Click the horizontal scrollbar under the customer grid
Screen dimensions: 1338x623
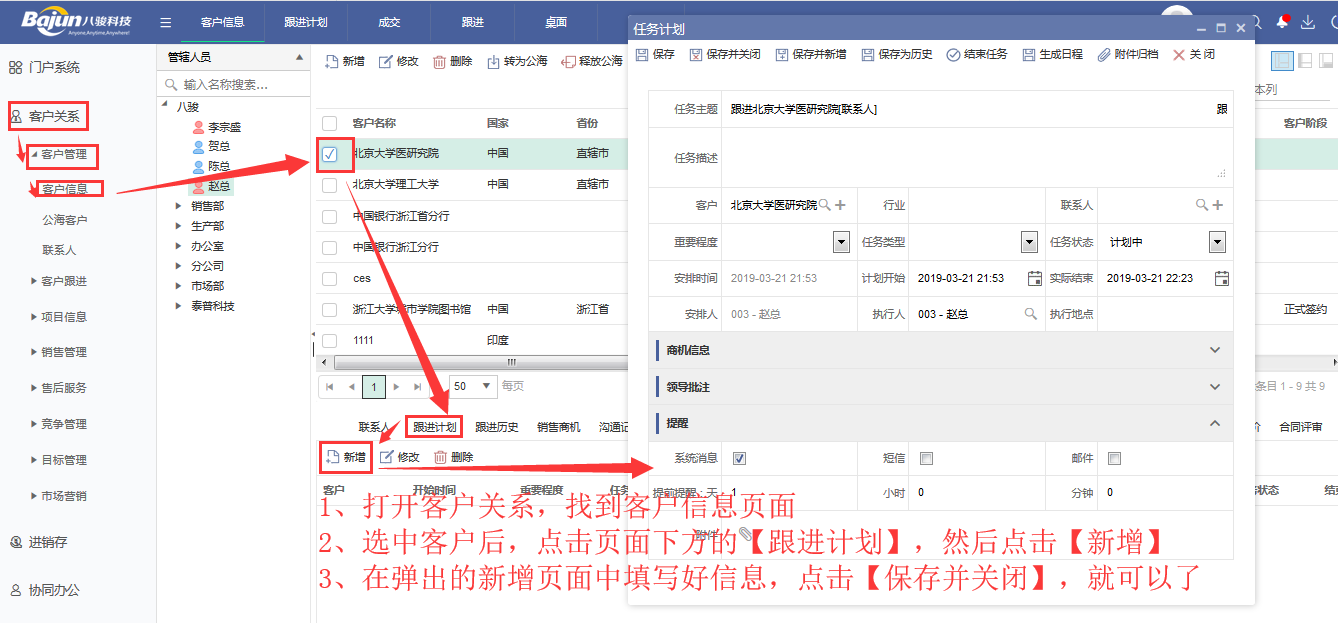[470, 362]
